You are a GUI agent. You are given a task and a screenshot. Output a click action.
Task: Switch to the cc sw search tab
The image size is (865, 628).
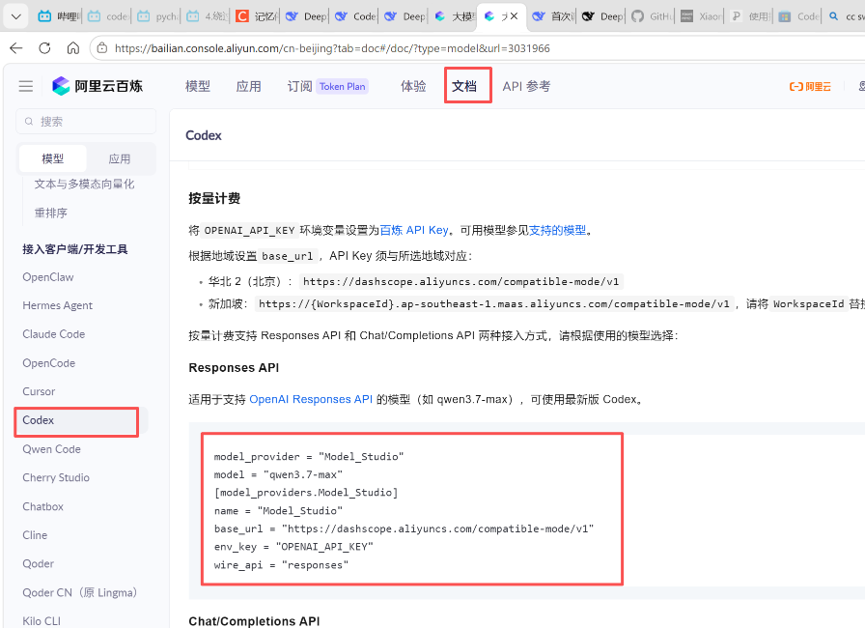coord(846,17)
